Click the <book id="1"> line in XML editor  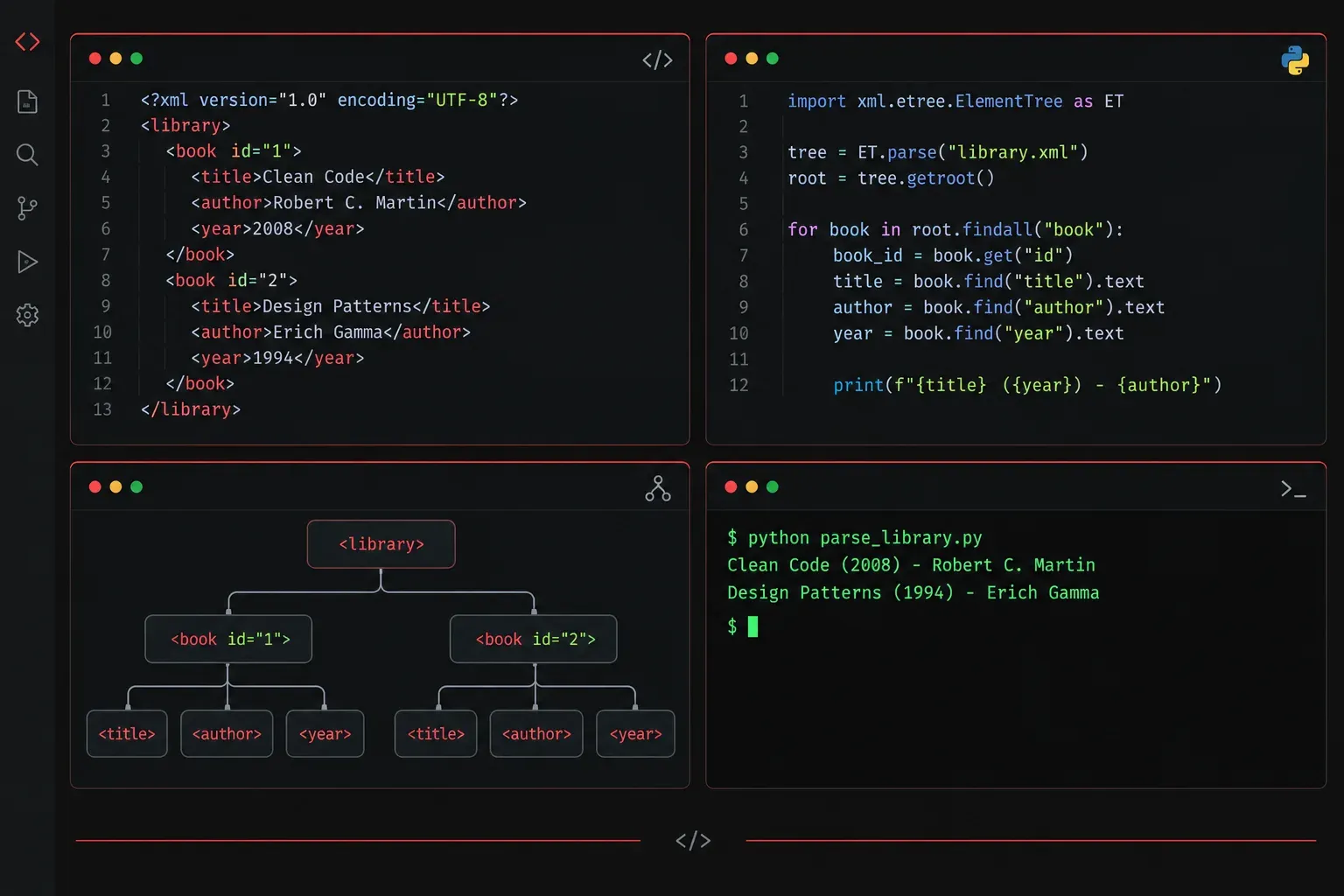234,150
